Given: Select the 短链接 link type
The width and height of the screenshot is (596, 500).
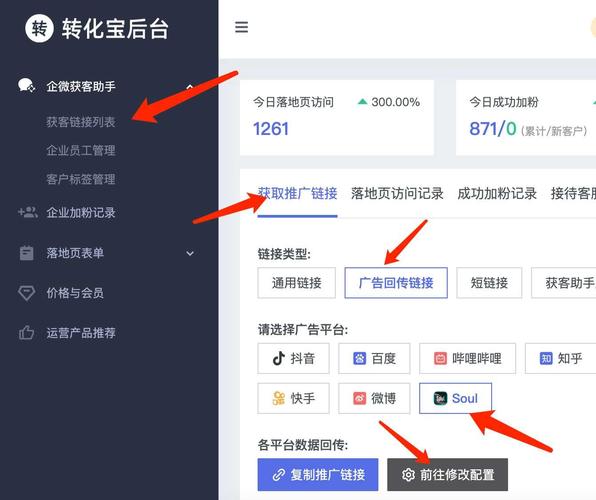Looking at the screenshot, I should (489, 283).
